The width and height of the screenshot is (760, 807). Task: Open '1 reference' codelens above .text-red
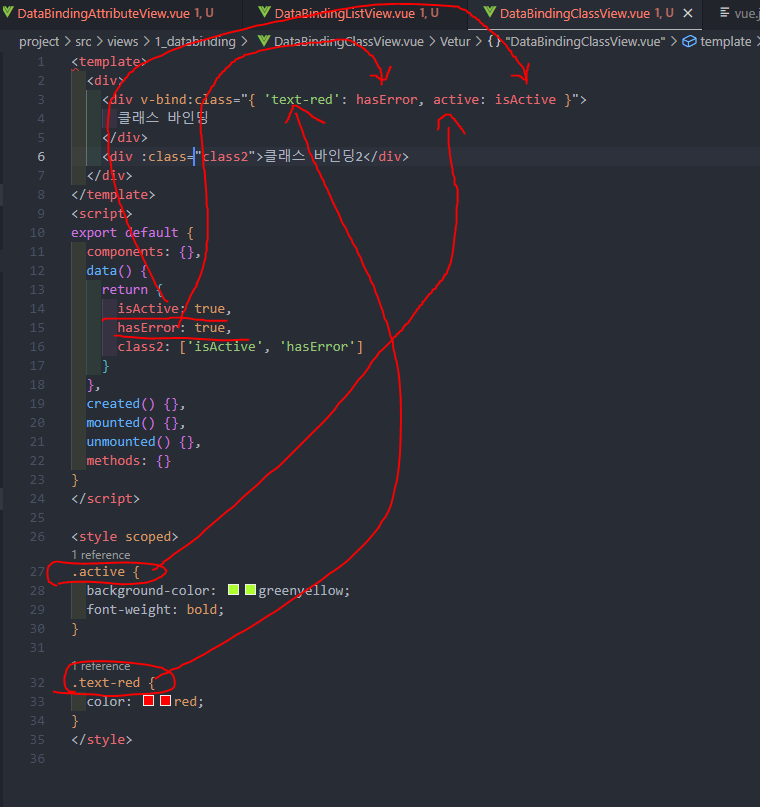coord(101,666)
